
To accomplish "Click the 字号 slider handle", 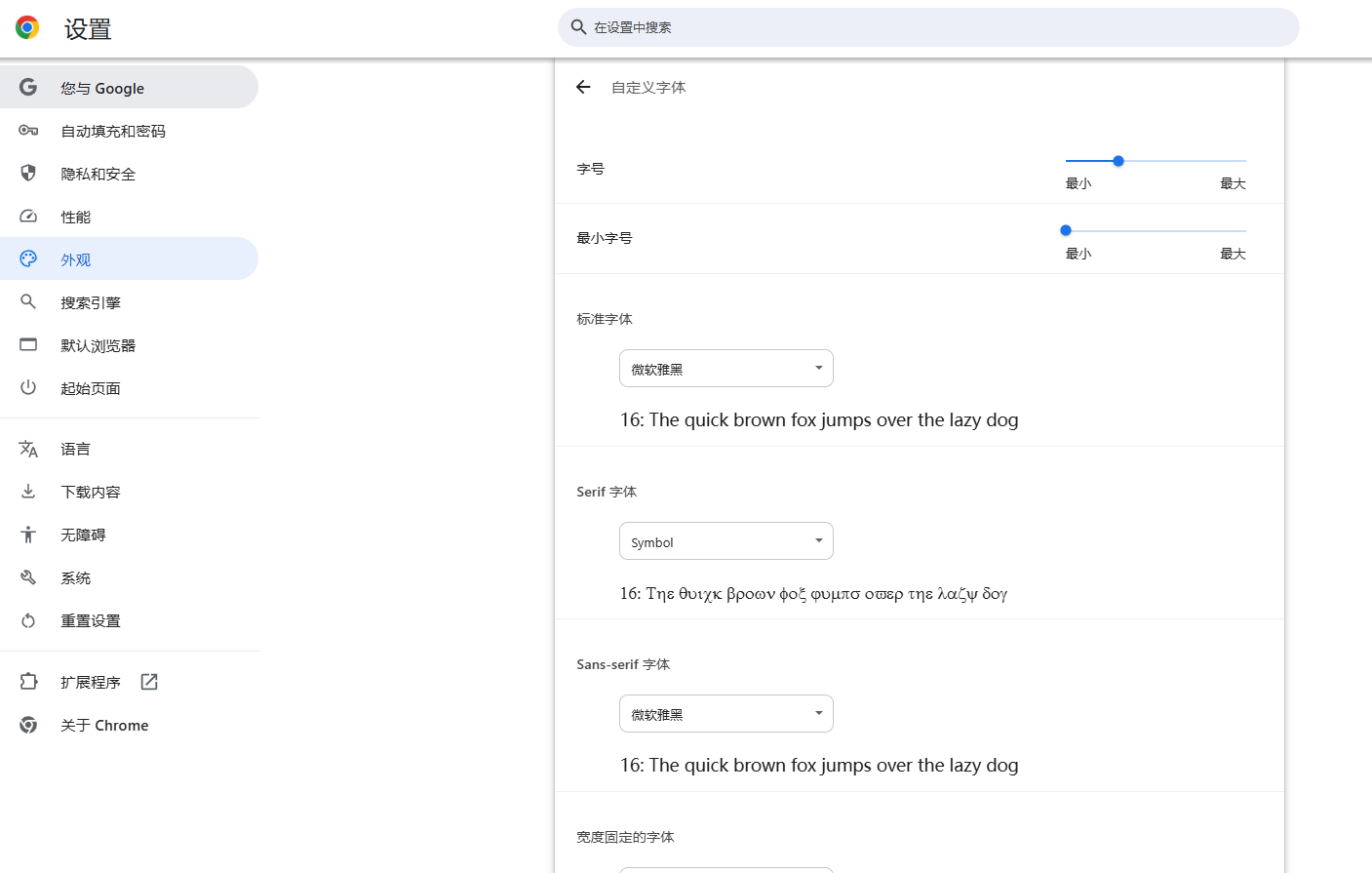I will click(x=1118, y=161).
